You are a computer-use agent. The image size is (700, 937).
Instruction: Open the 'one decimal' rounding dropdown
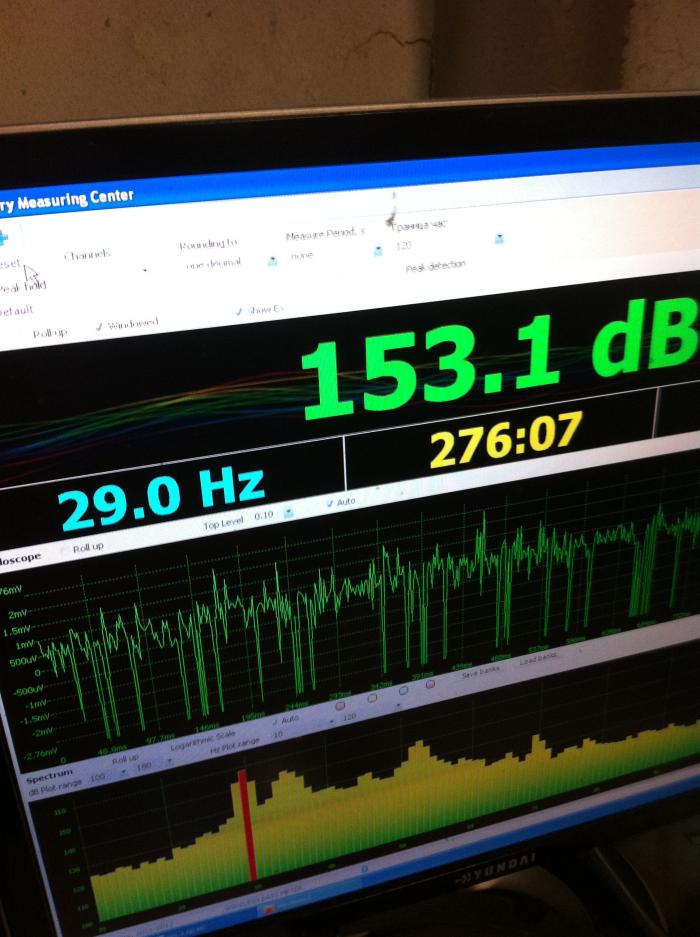coord(273,261)
